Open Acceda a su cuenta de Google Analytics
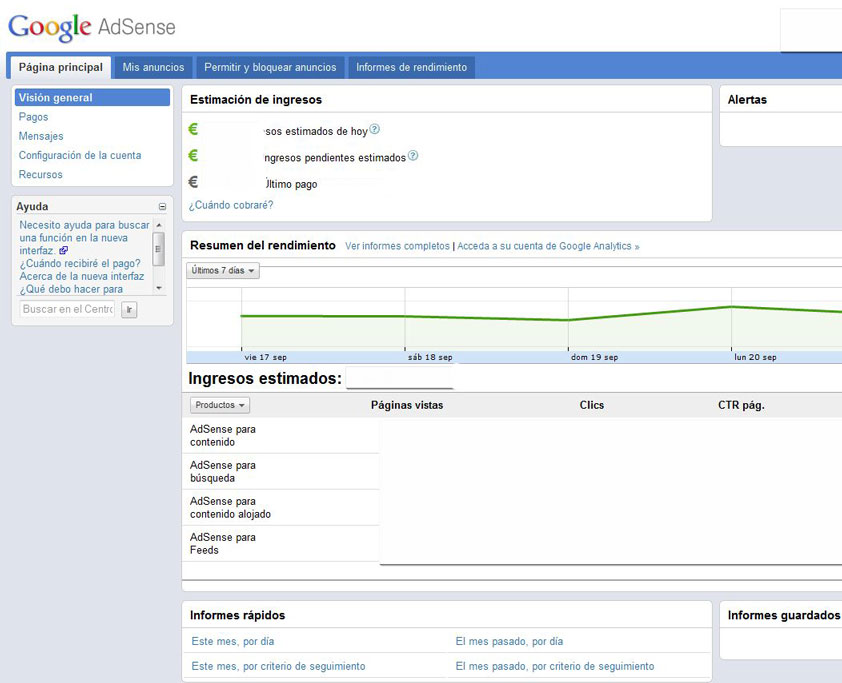 (x=548, y=246)
